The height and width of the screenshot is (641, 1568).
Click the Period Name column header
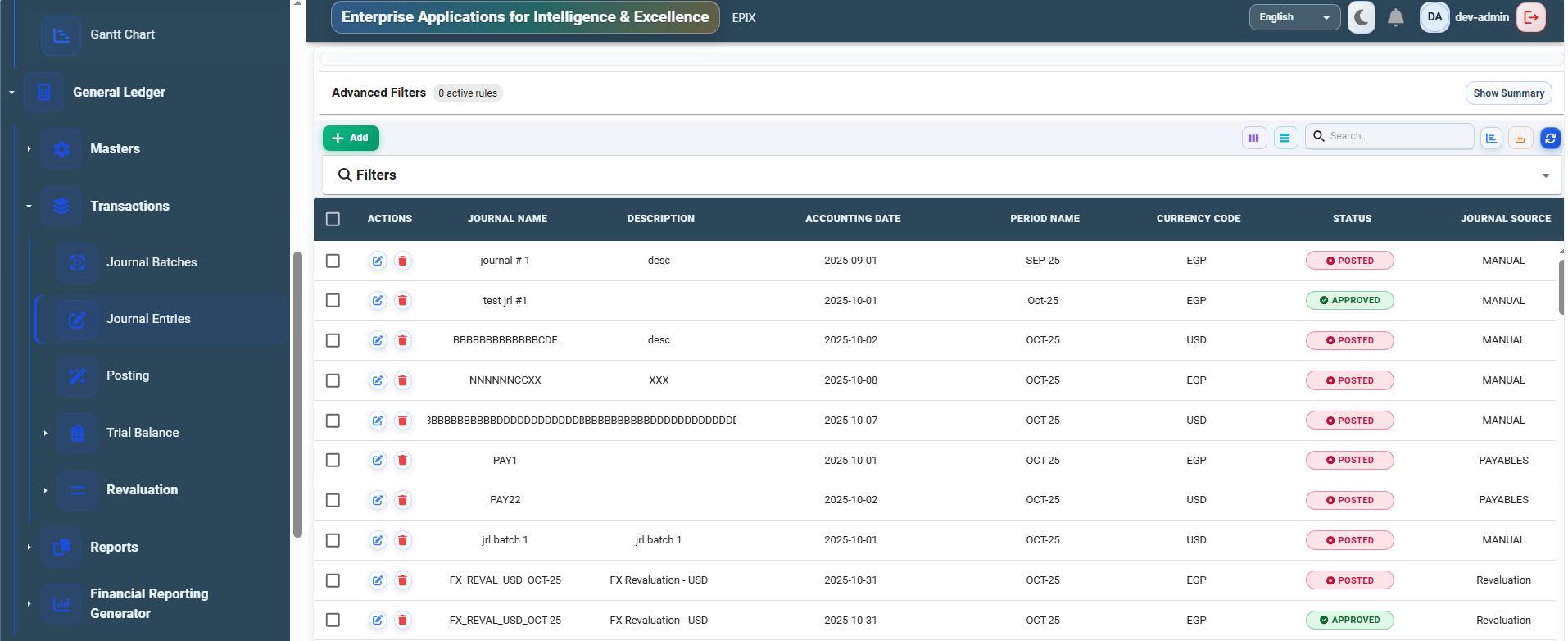coord(1045,219)
